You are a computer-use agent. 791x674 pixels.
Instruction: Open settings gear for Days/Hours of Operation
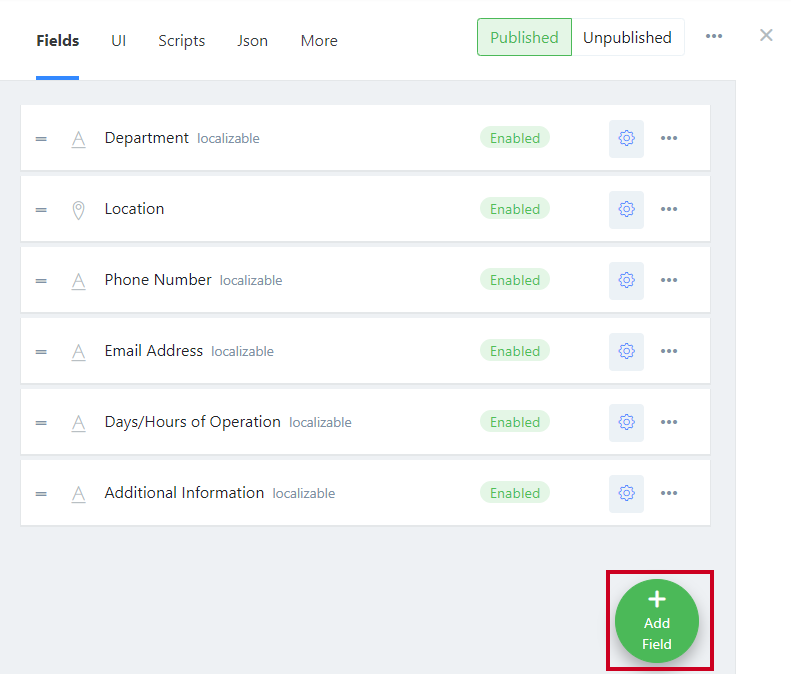(626, 423)
